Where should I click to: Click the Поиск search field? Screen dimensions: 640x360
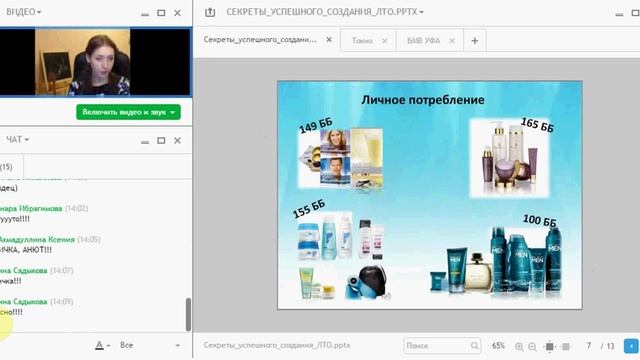point(442,346)
